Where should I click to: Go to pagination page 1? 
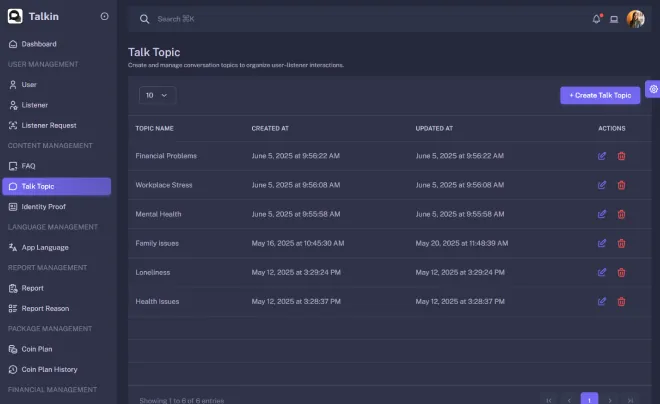point(589,400)
